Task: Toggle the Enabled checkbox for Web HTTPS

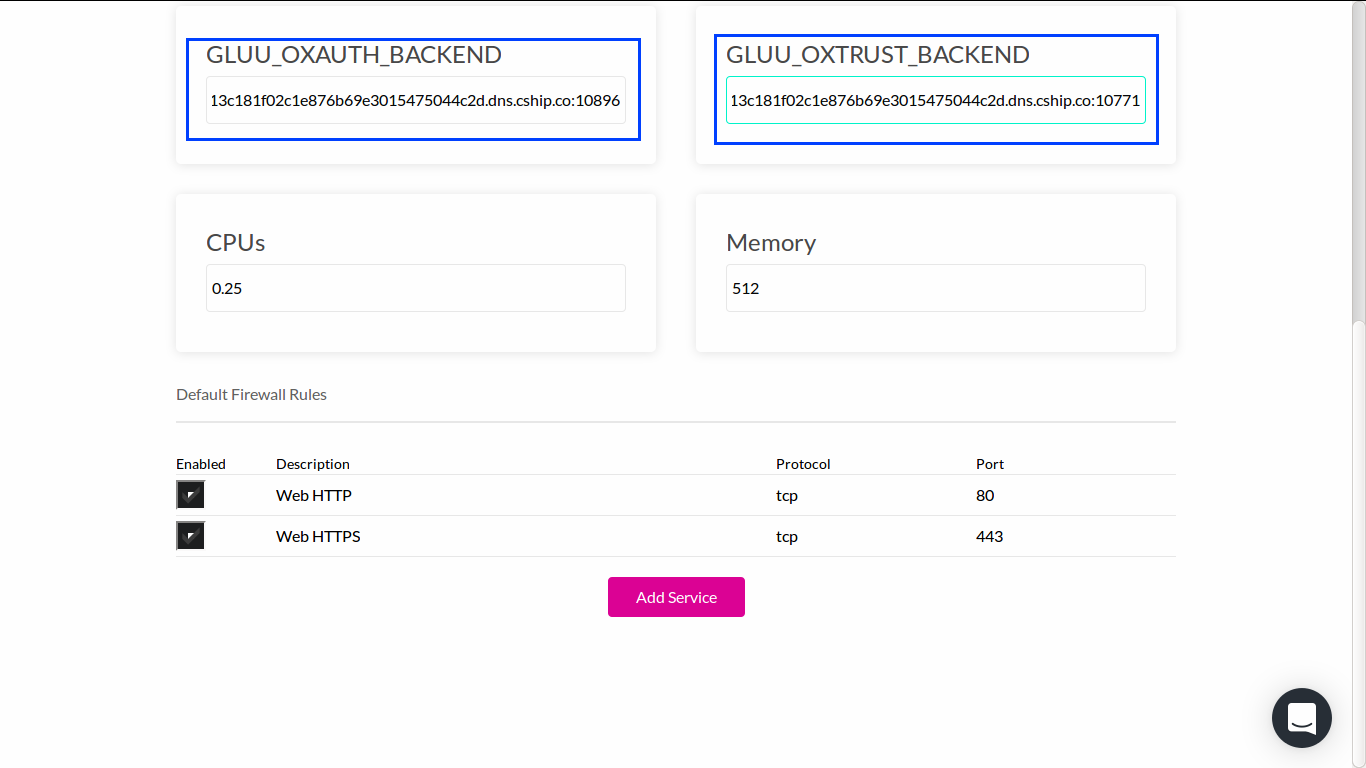Action: (x=190, y=535)
